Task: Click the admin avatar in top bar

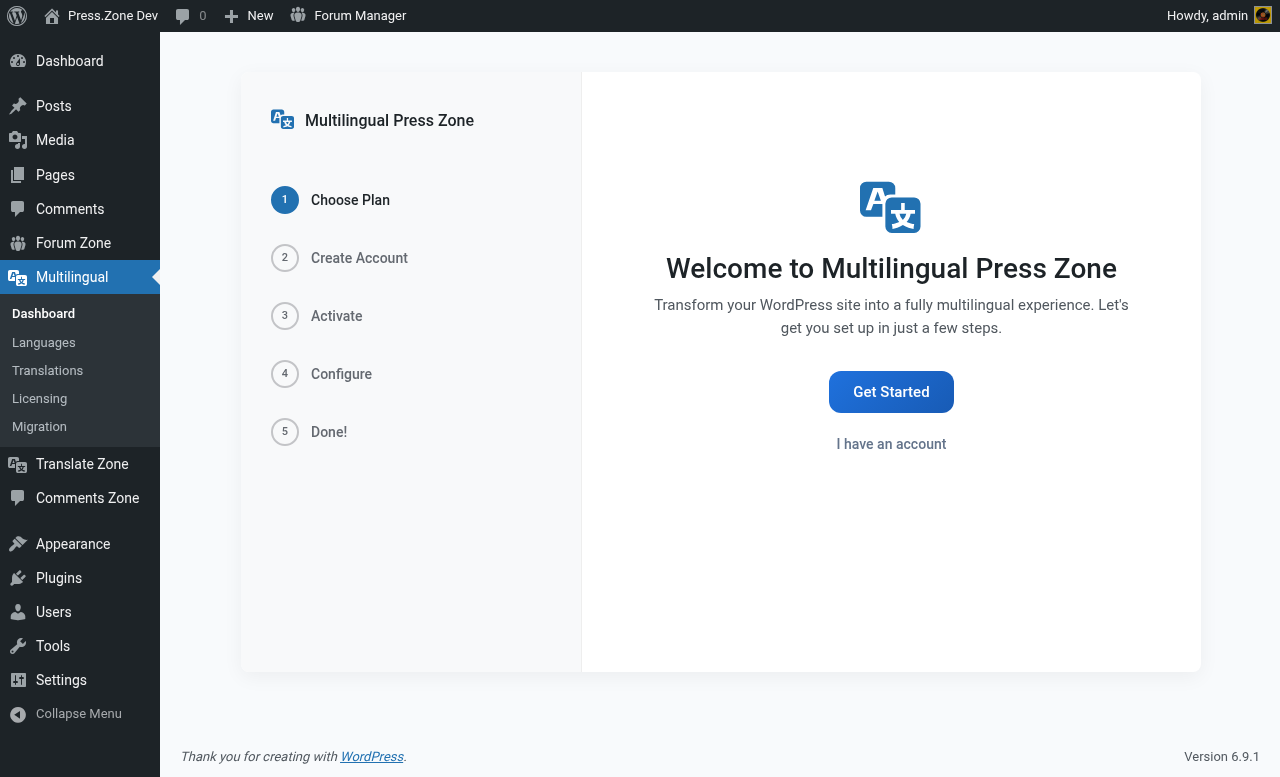Action: click(x=1263, y=16)
